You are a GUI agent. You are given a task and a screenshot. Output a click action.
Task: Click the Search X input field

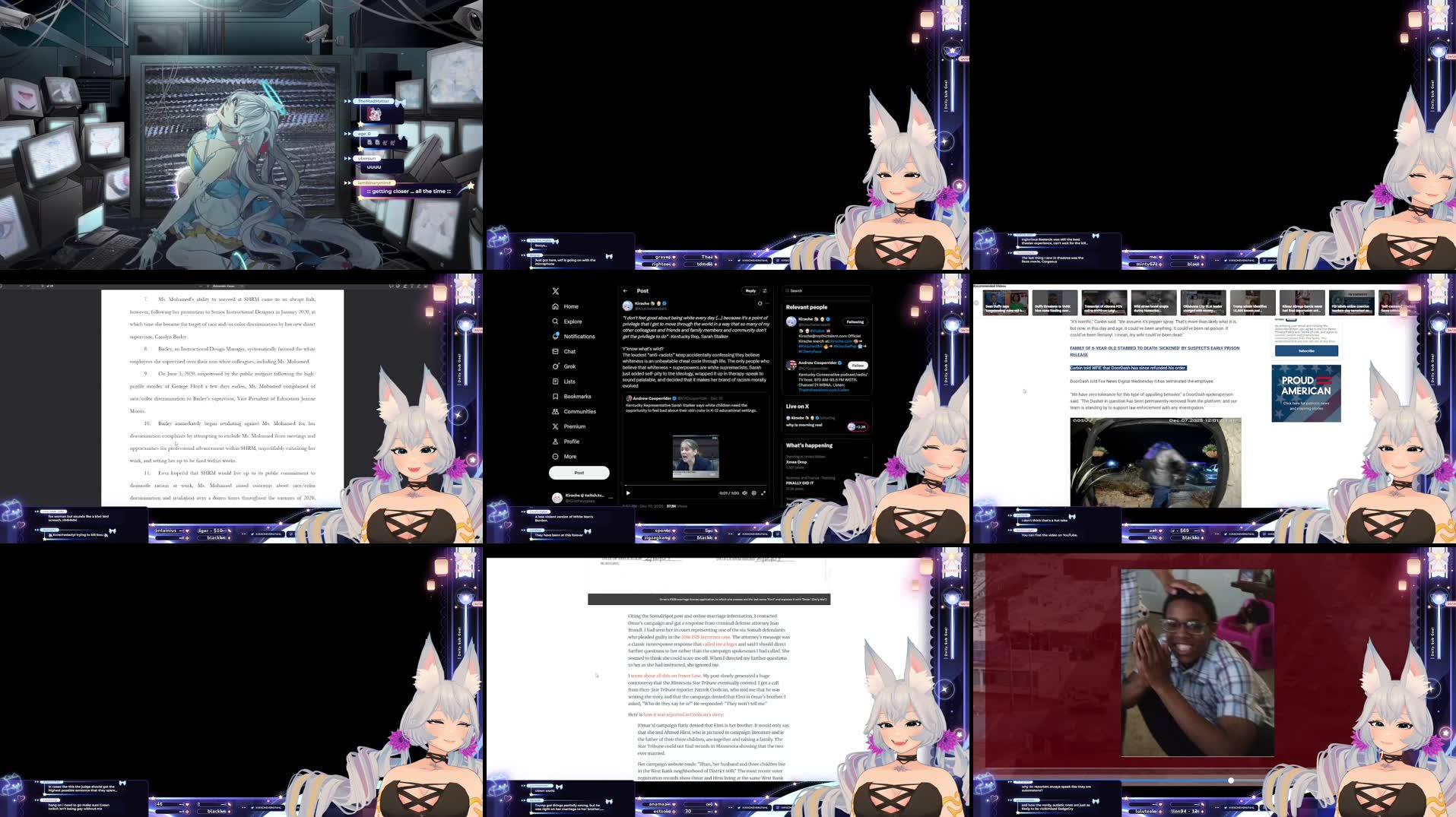pos(829,291)
